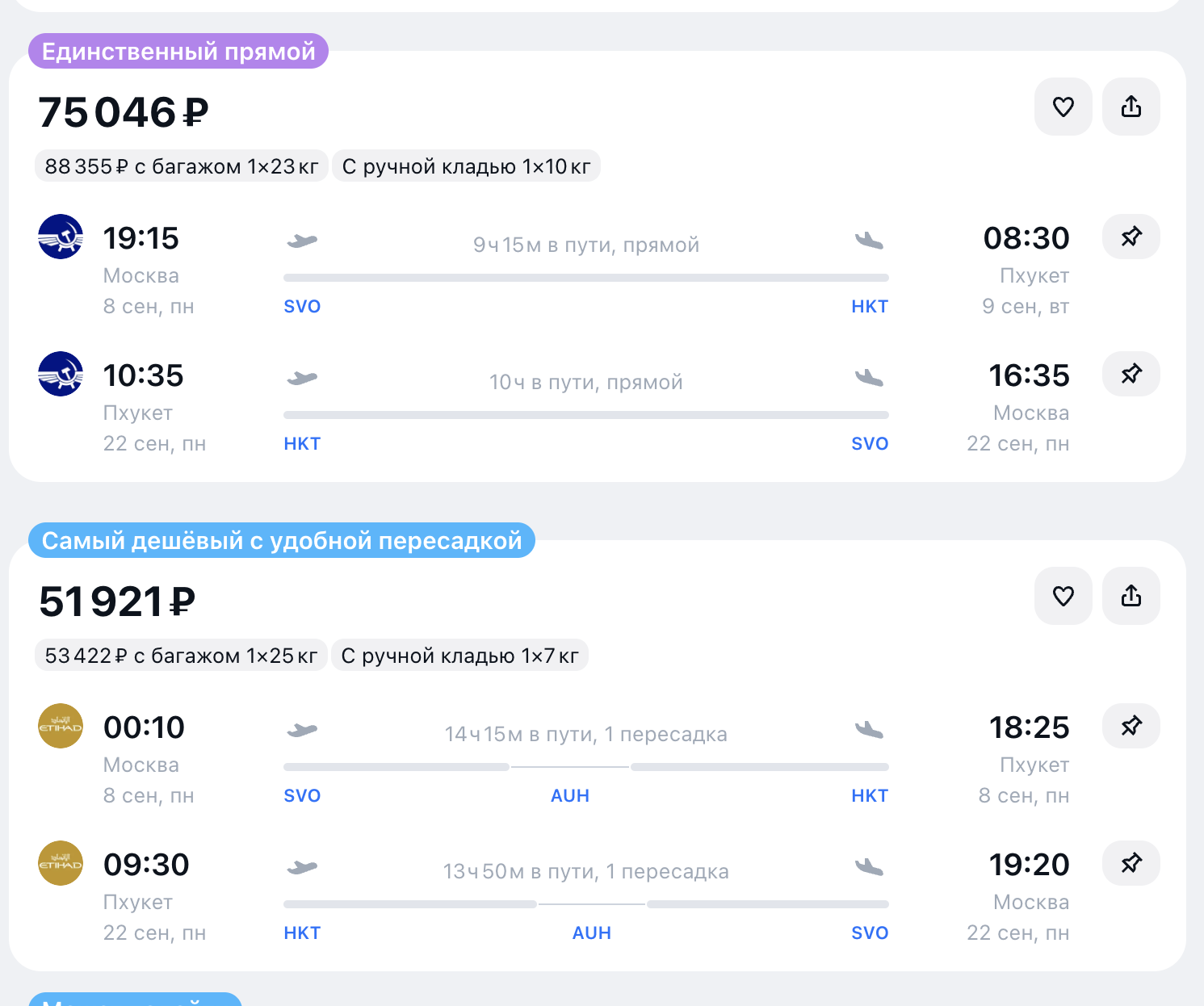The image size is (1204, 1006).
Task: Choose hand luggage 1×7 kg fare option
Action: pos(459,656)
